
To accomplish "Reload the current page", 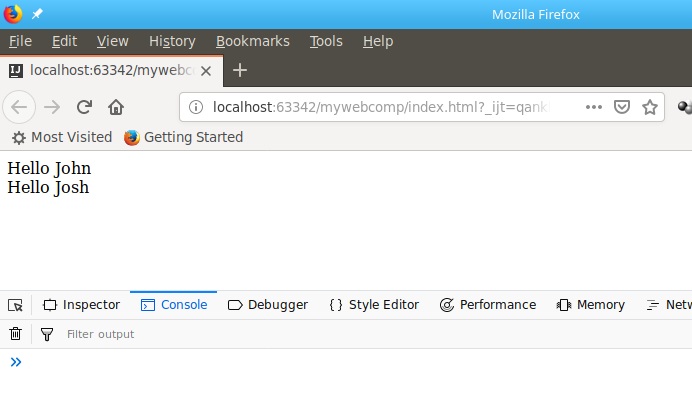I will click(x=85, y=107).
